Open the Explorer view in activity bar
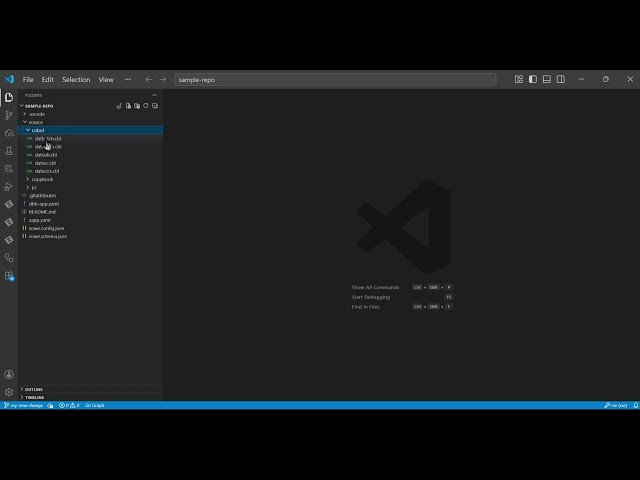 pos(9,97)
